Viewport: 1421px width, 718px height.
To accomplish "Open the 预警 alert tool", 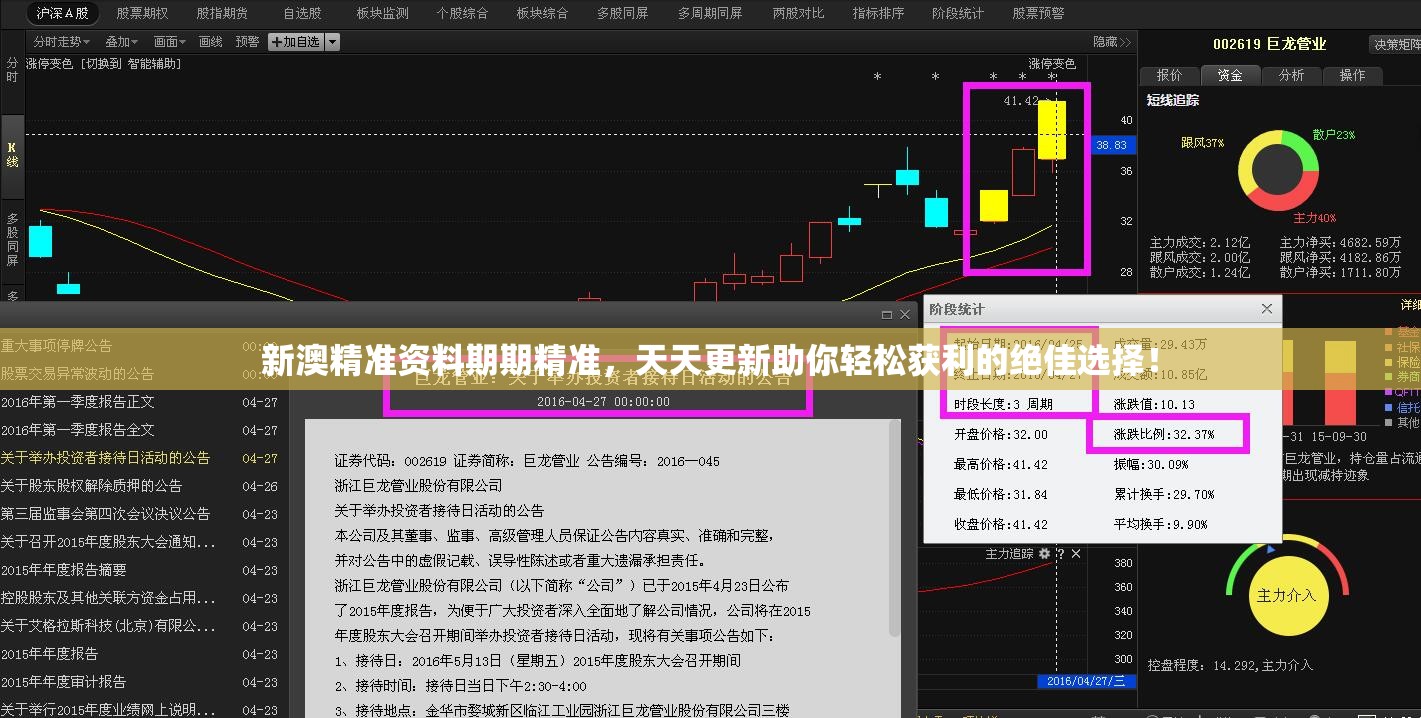I will pos(247,42).
